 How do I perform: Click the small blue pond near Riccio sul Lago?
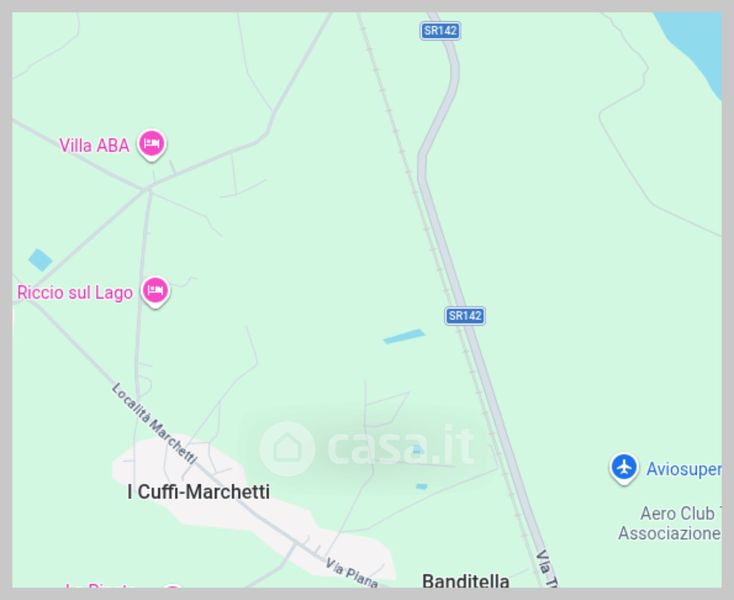[x=40, y=260]
